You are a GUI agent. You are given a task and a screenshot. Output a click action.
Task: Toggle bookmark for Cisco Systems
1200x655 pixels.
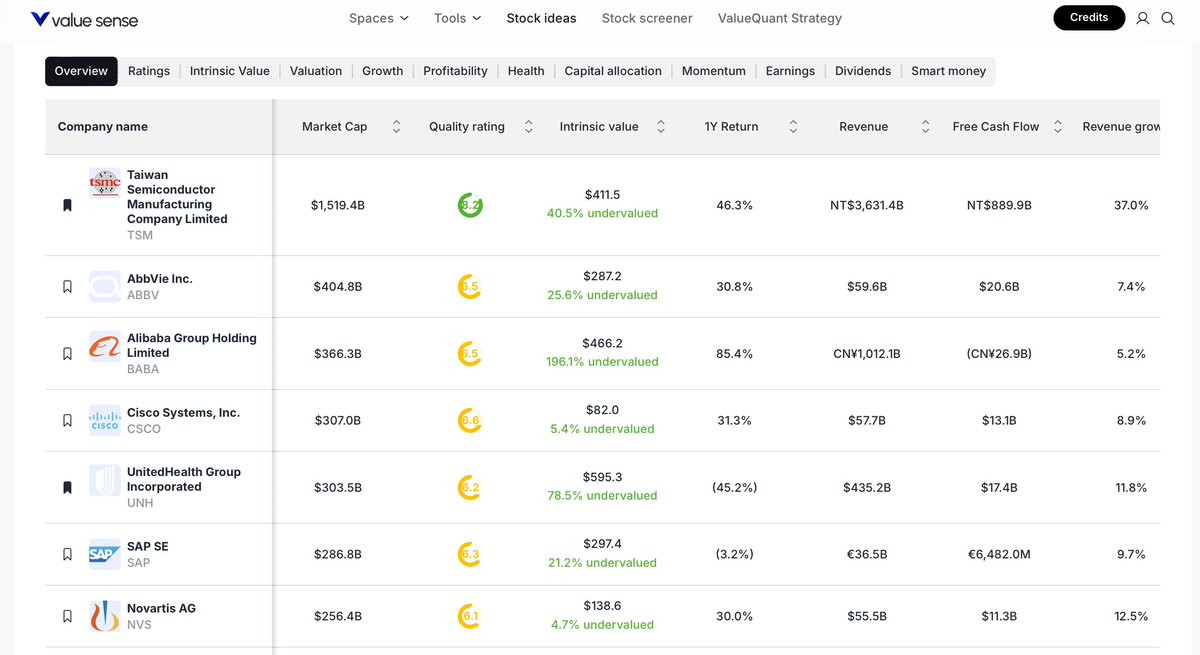[67, 421]
